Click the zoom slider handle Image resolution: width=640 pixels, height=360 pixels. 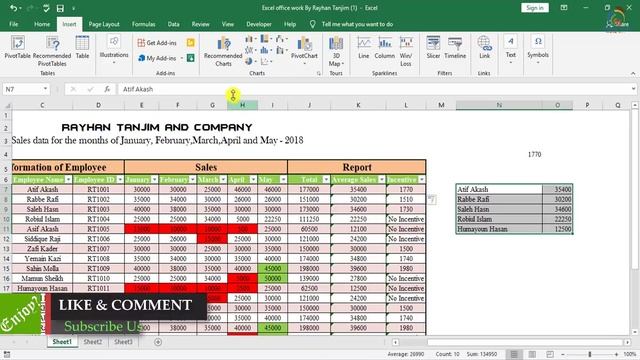[x=589, y=354]
